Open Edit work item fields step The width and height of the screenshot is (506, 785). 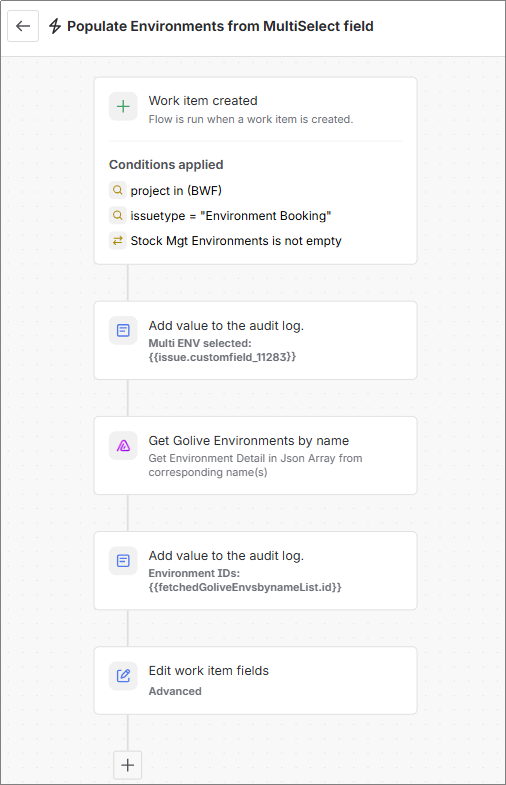(x=255, y=680)
